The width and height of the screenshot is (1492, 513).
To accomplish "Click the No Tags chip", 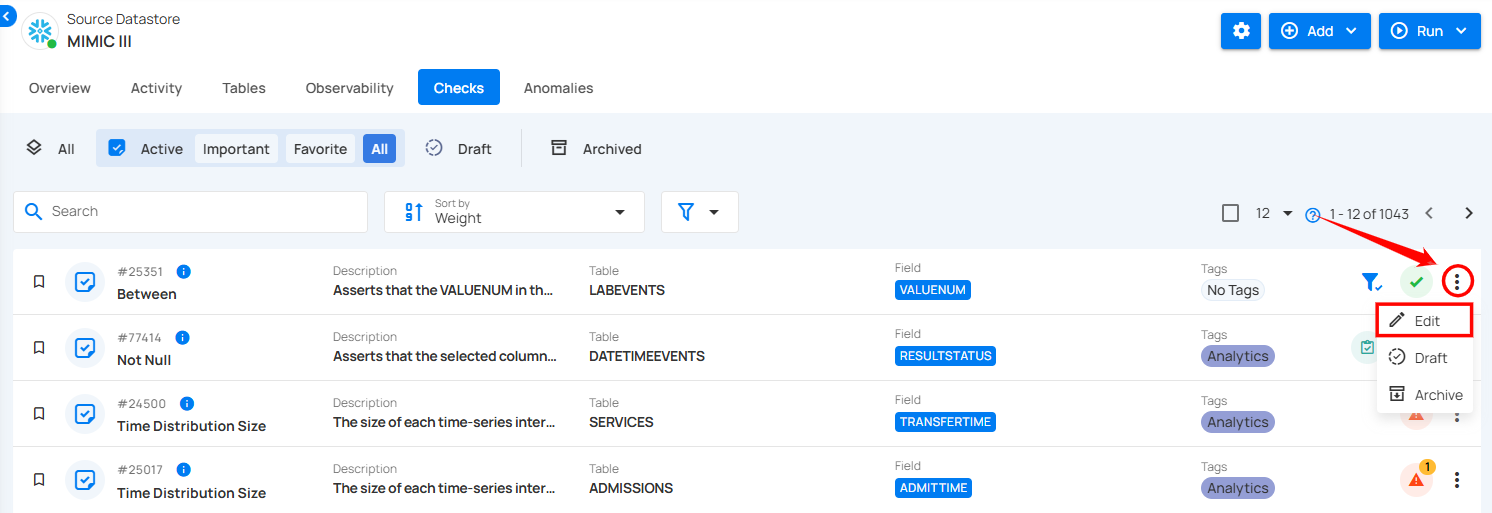I will click(1233, 290).
